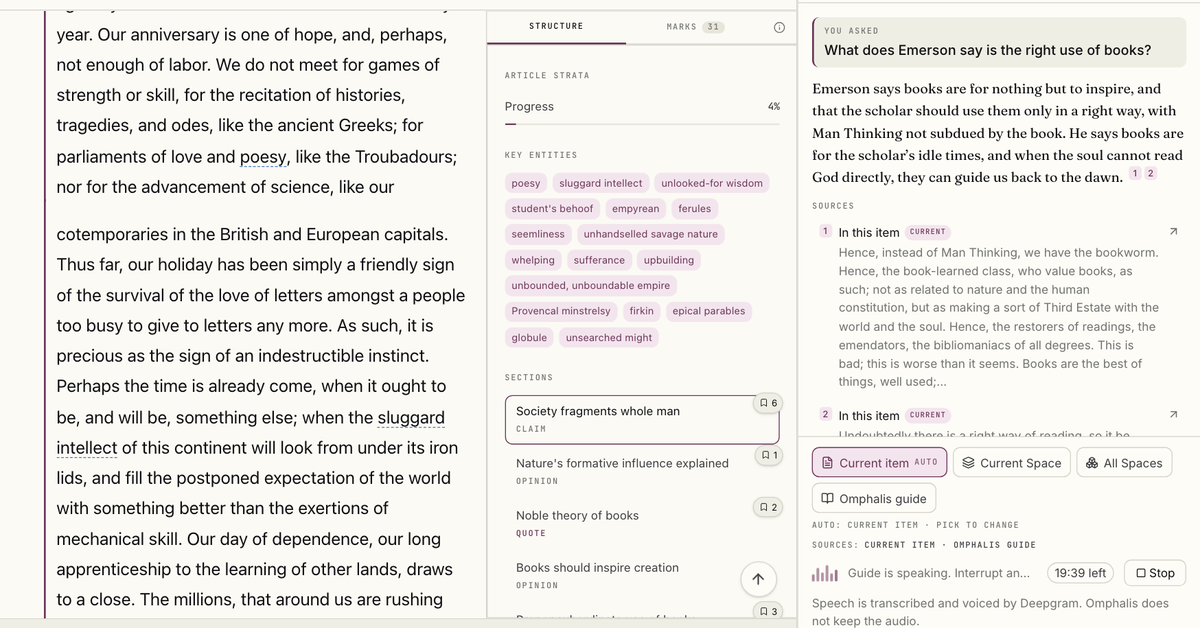Switch to the Marks tab
The width and height of the screenshot is (1200, 628).
click(695, 26)
